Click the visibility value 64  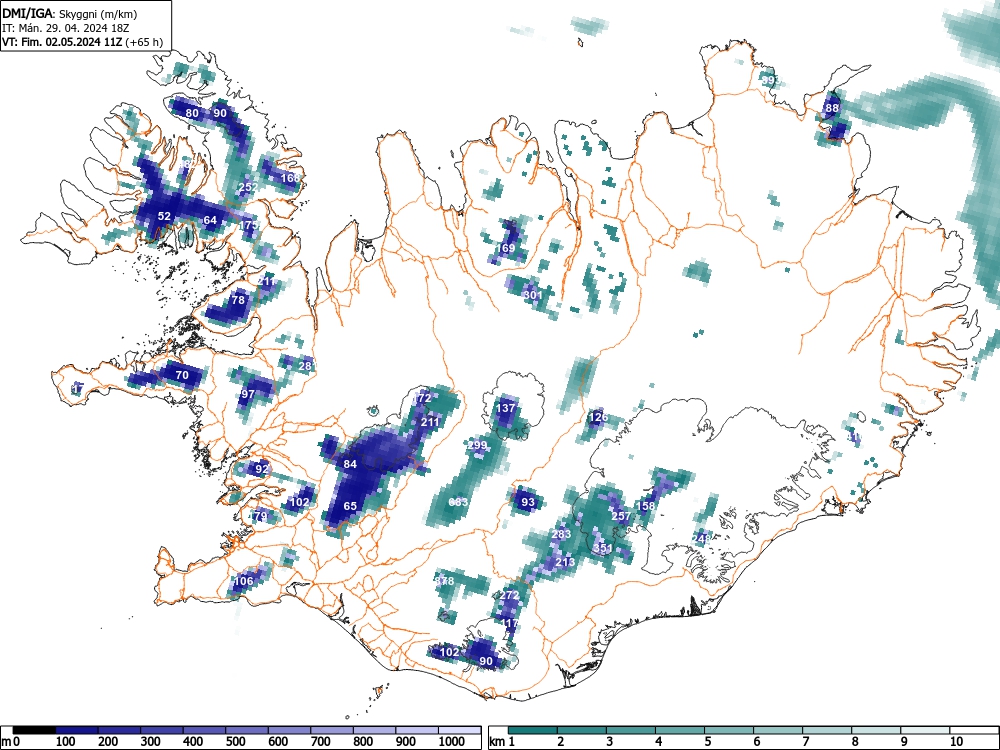tap(210, 220)
